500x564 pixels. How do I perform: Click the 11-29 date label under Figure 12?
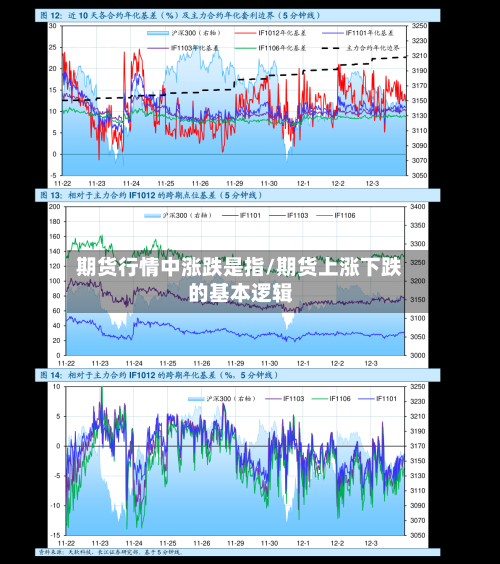click(x=235, y=183)
